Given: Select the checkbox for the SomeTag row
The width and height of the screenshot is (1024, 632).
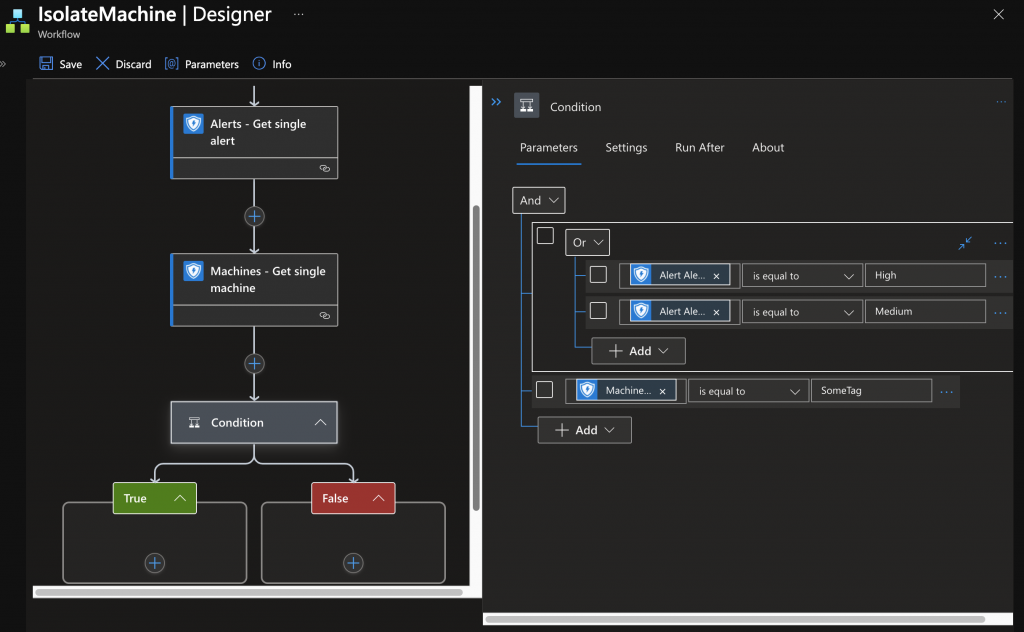Looking at the screenshot, I should click(544, 390).
